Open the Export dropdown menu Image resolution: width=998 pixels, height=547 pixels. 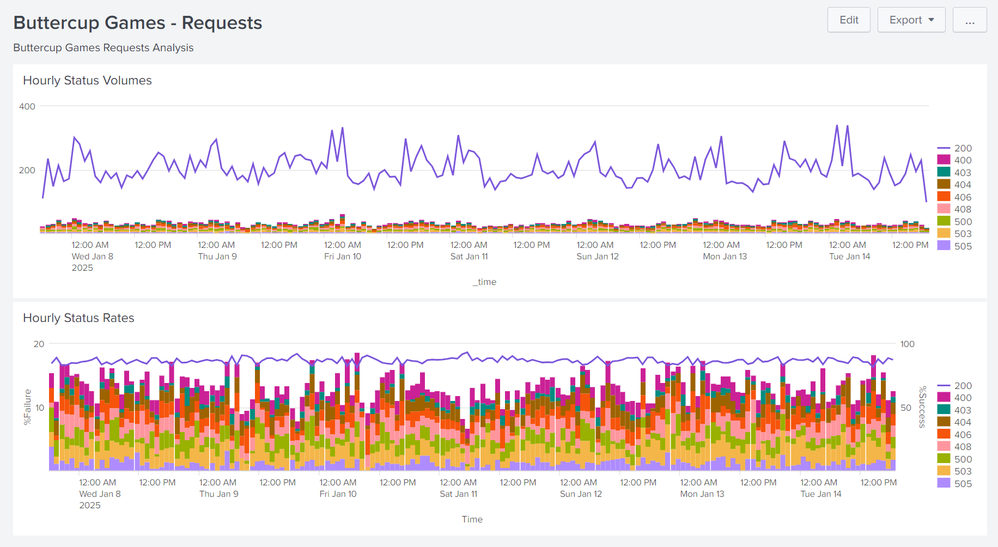pyautogui.click(x=911, y=20)
